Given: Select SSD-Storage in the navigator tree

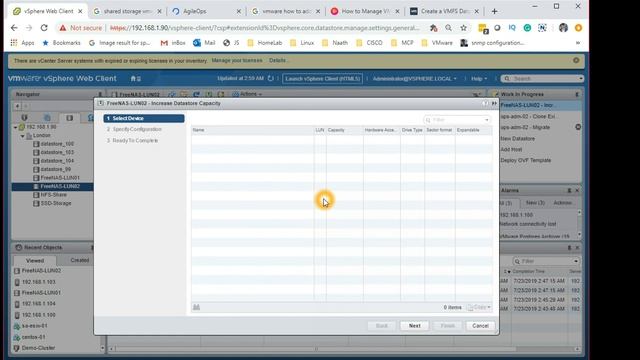Looking at the screenshot, I should click(x=56, y=204).
